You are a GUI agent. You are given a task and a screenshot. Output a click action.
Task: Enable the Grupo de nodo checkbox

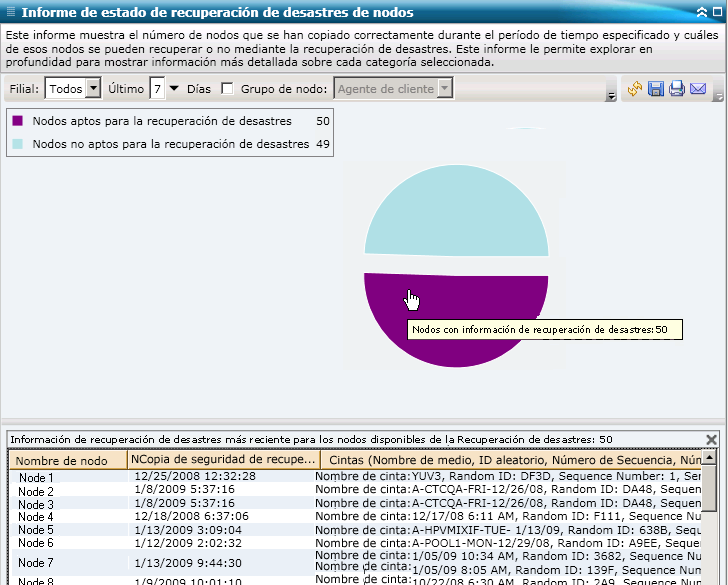tap(227, 89)
